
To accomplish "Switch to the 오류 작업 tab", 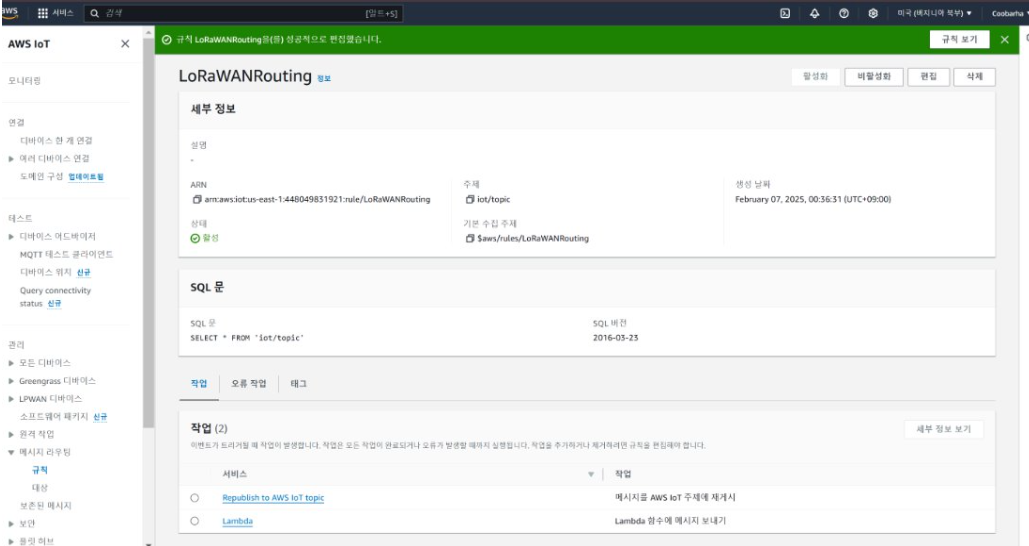I will coord(249,384).
